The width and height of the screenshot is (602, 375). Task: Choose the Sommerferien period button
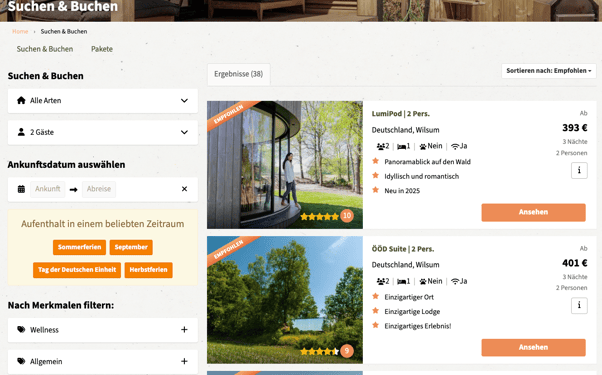pos(79,247)
